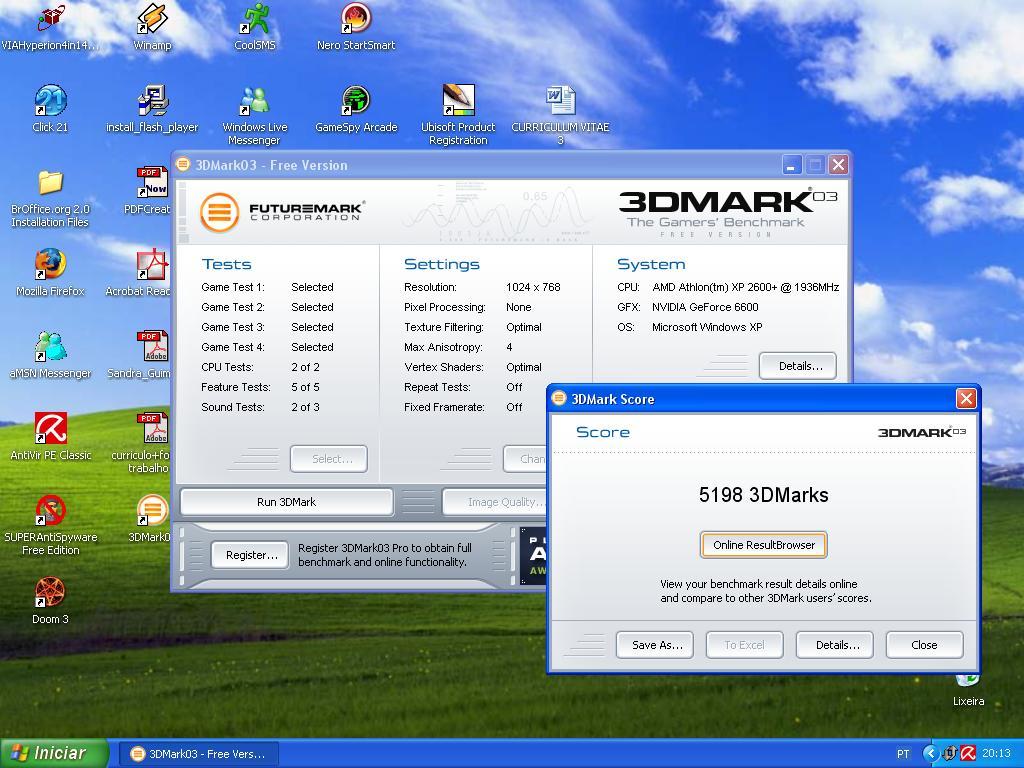The height and width of the screenshot is (768, 1024).
Task: Click the Image Quality... button
Action: (495, 502)
